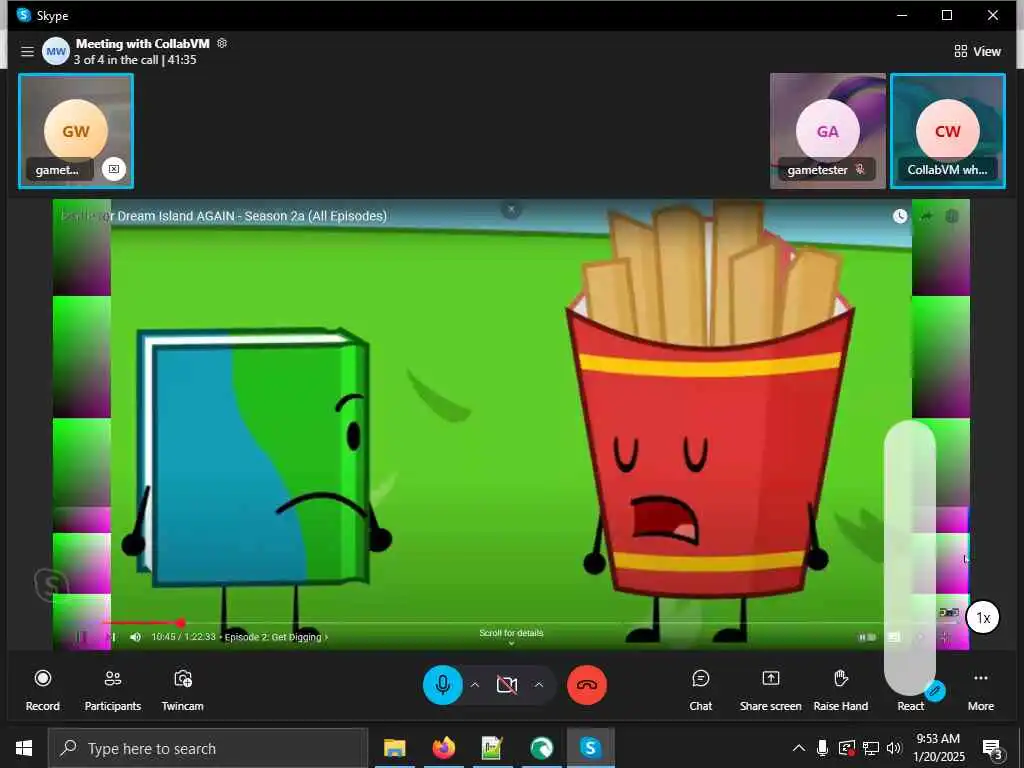The image size is (1024, 768).
Task: Click the network tray icon
Action: (x=871, y=748)
